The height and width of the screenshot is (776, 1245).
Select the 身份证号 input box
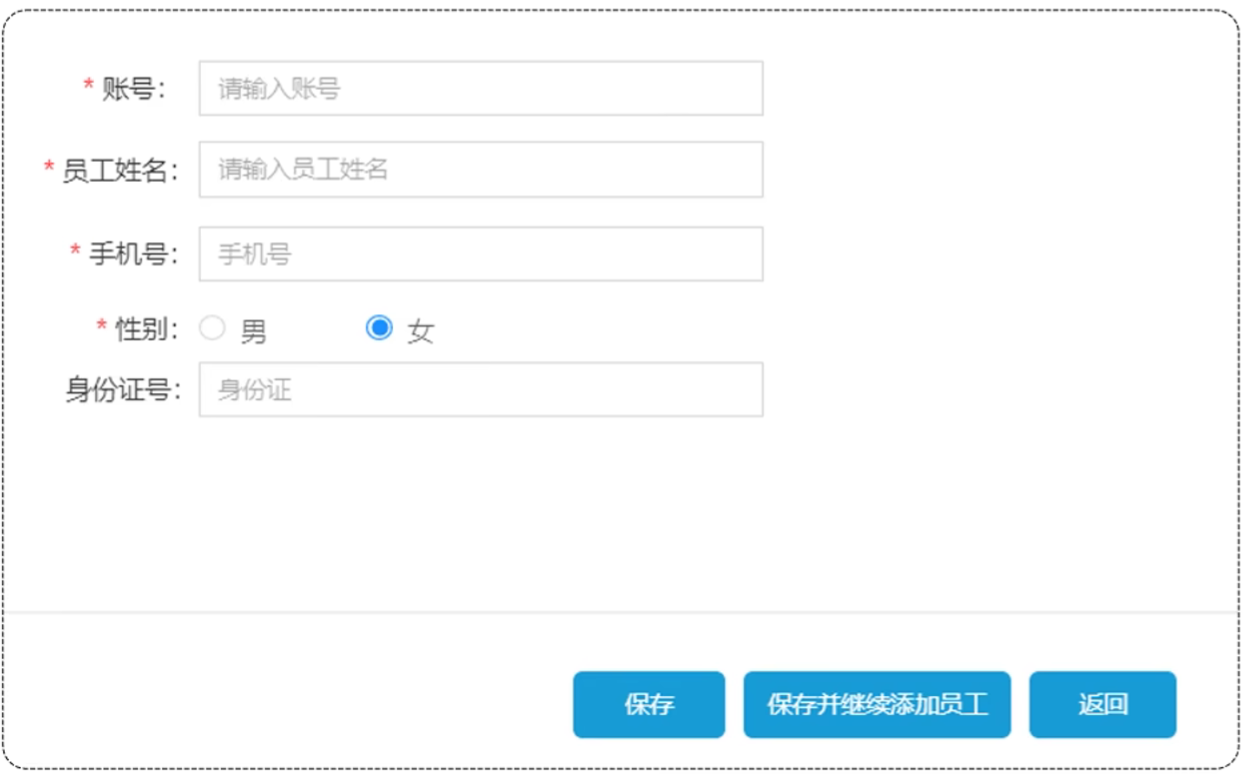(480, 390)
